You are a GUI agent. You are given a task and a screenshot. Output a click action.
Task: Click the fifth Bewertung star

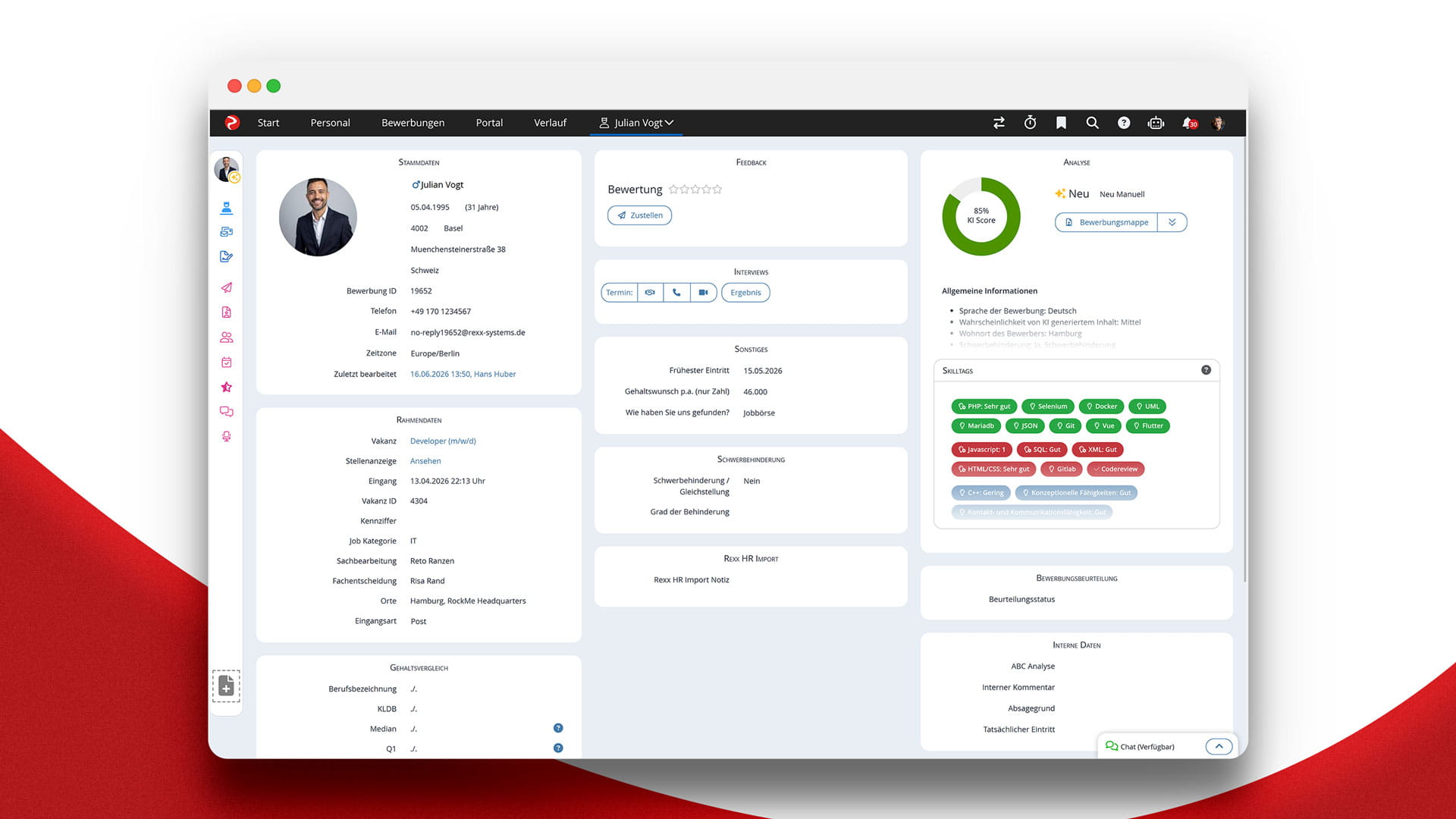click(717, 190)
